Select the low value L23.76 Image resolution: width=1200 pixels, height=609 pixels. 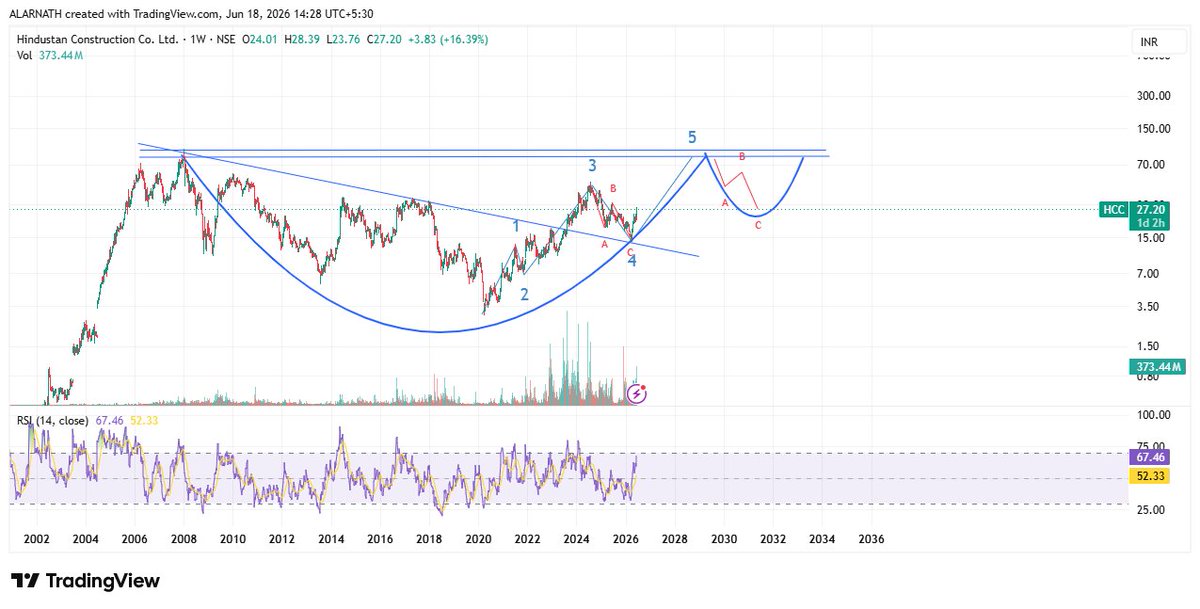345,38
